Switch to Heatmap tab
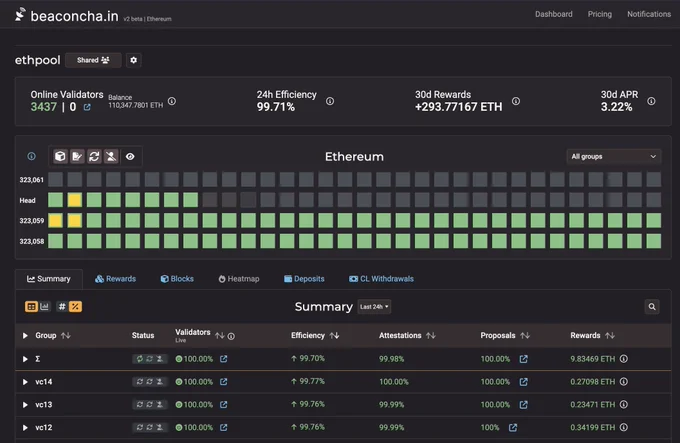The height and width of the screenshot is (443, 680). pyautogui.click(x=239, y=279)
